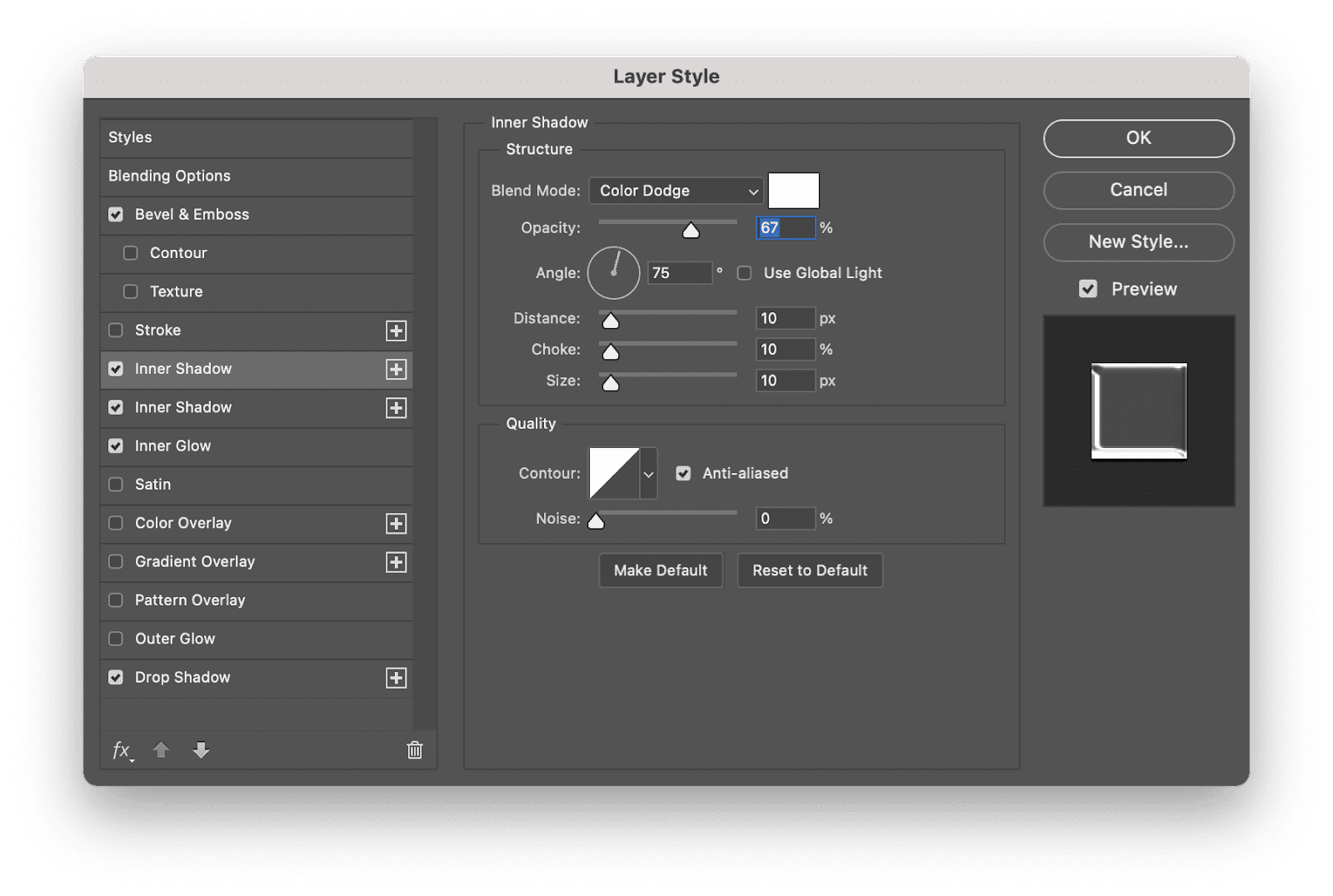The width and height of the screenshot is (1333, 896).
Task: Set angle using the angle dial
Action: pos(614,273)
